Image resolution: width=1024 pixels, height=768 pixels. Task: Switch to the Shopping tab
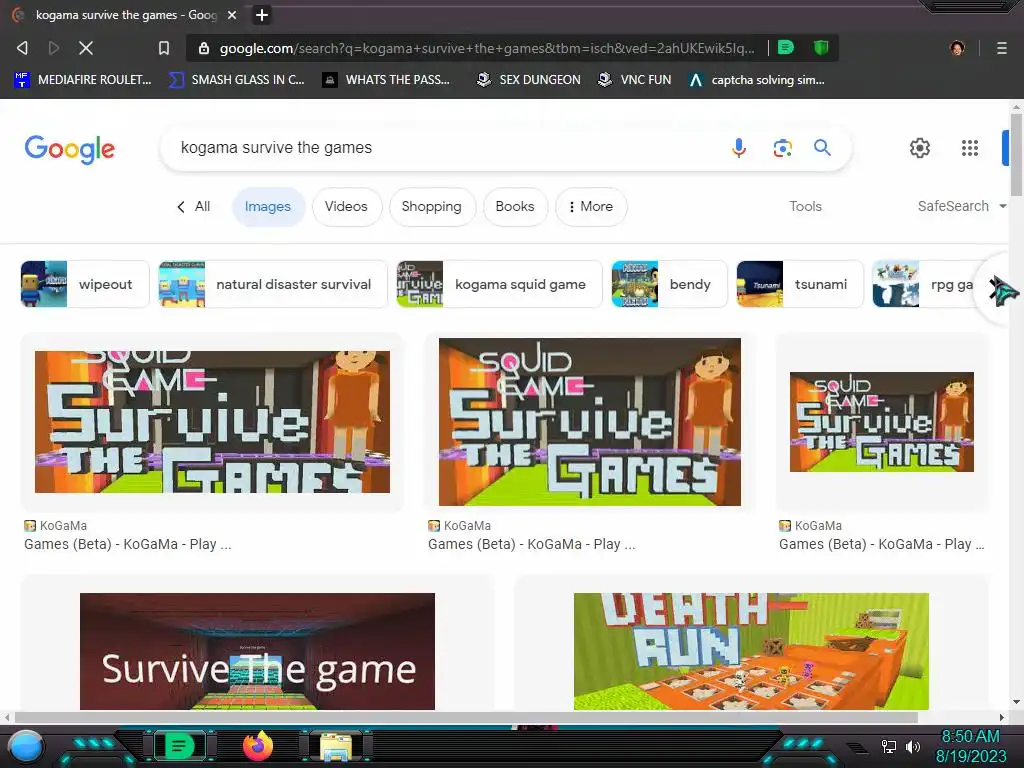click(432, 207)
